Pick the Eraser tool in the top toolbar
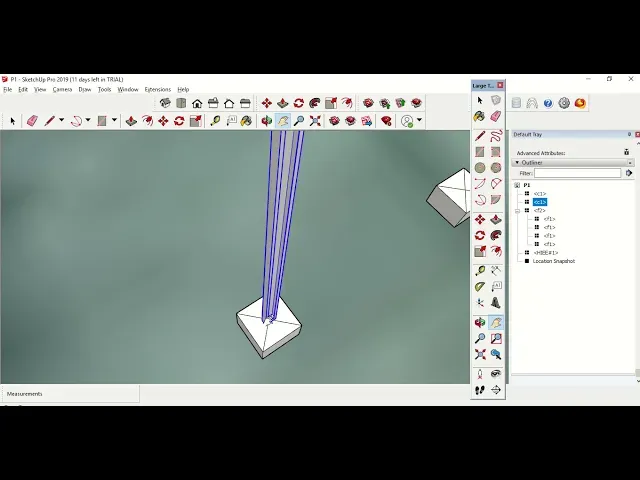Screen dimensions: 640x480 pyautogui.click(x=32, y=121)
